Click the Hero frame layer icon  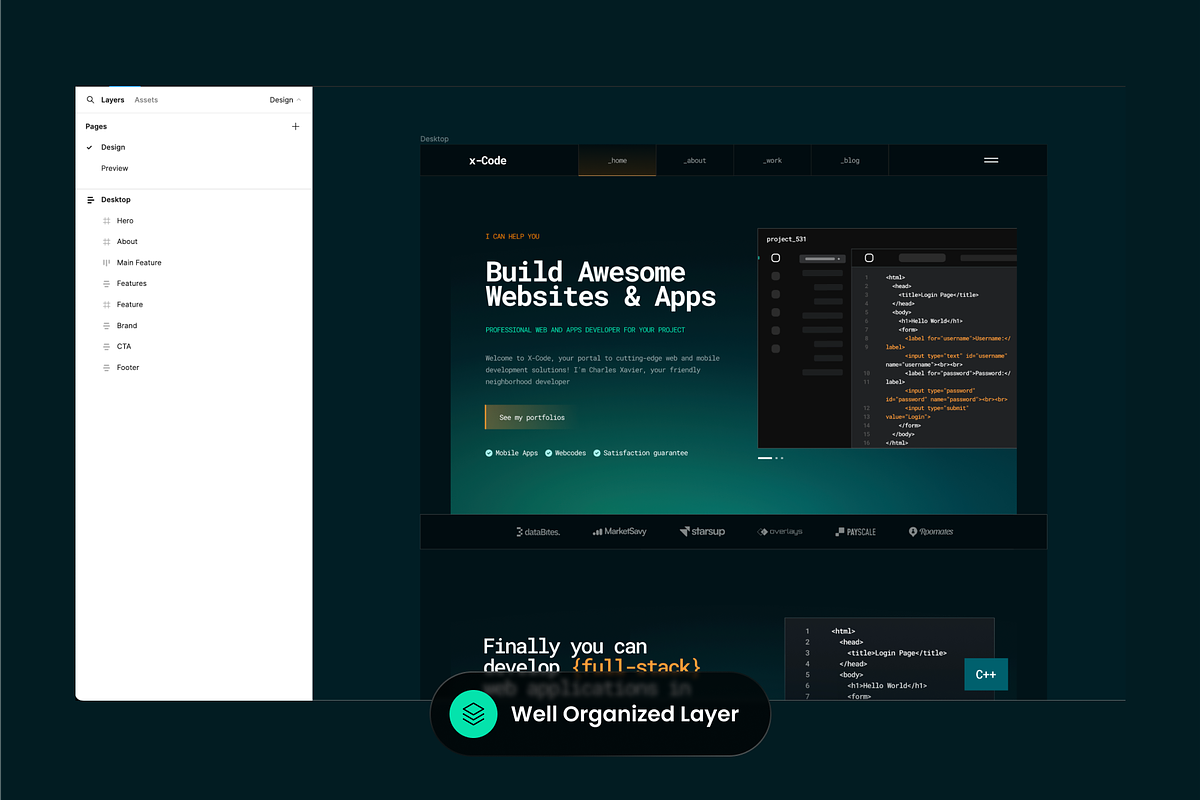[x=106, y=221]
